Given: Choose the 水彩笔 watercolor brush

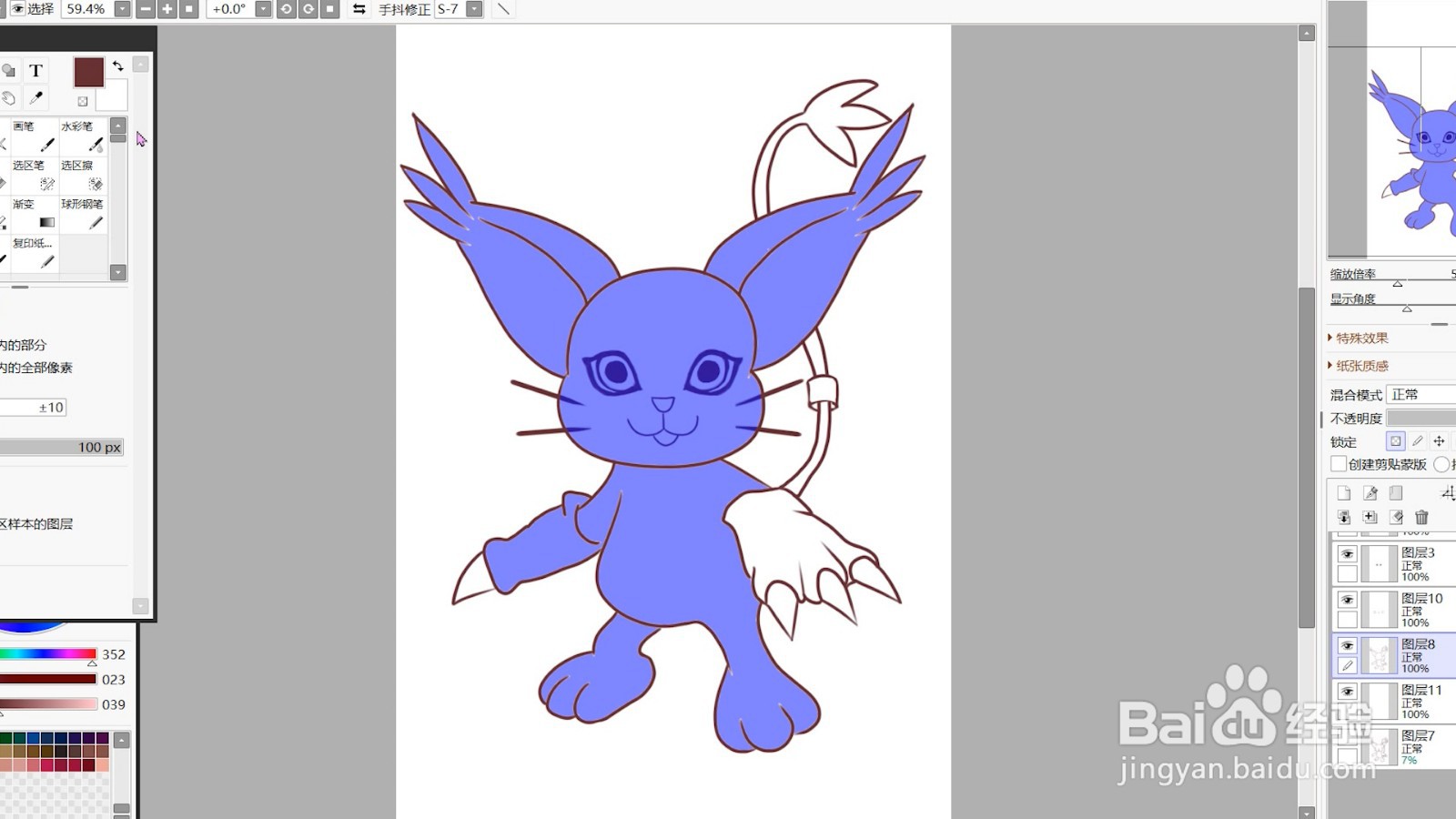Looking at the screenshot, I should pos(83,136).
